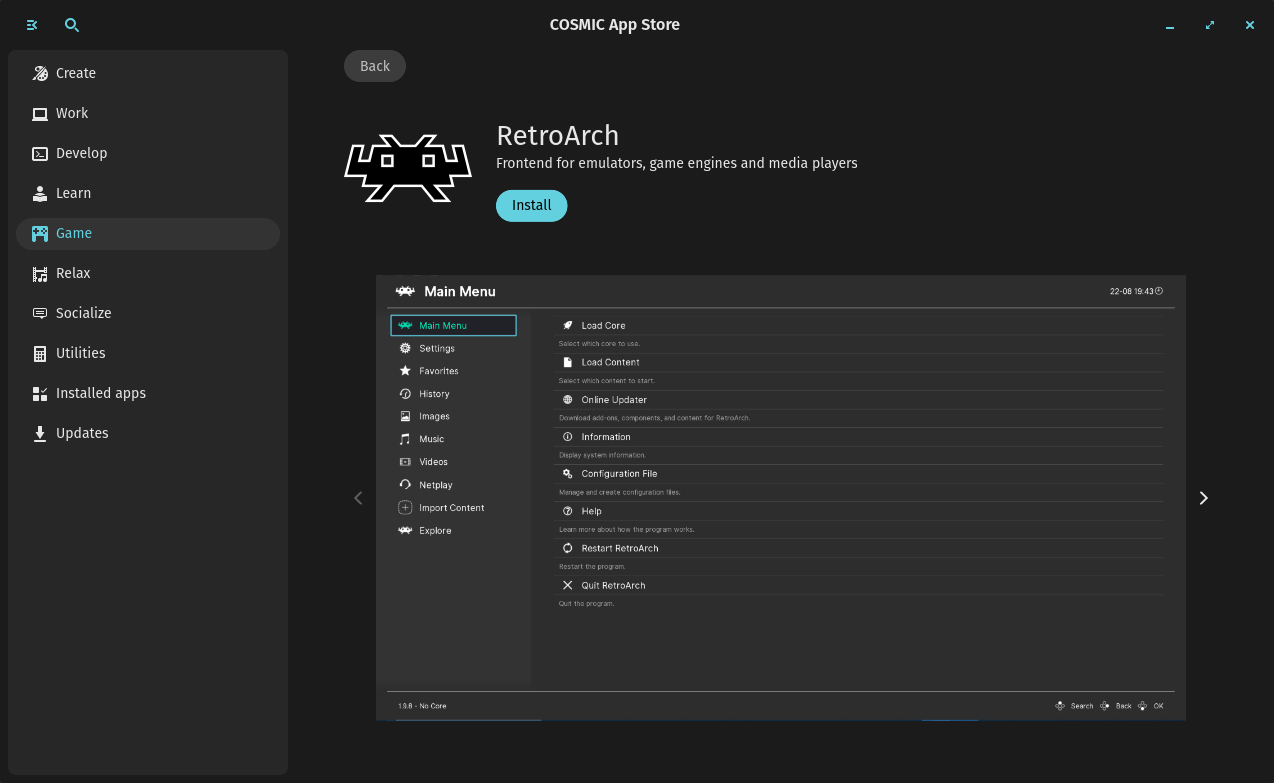The image size is (1274, 783).
Task: Collapse the sidebar navigation toggle icon
Action: pyautogui.click(x=32, y=25)
